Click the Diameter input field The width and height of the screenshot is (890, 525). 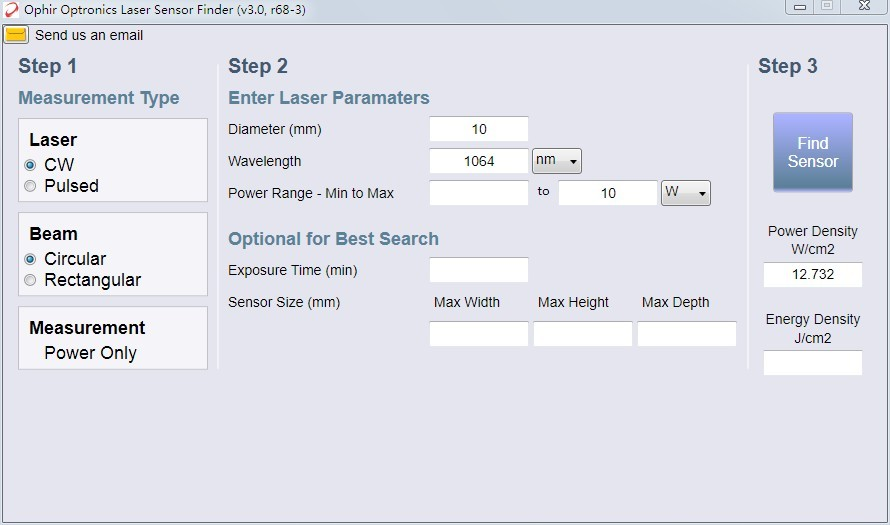coord(479,129)
